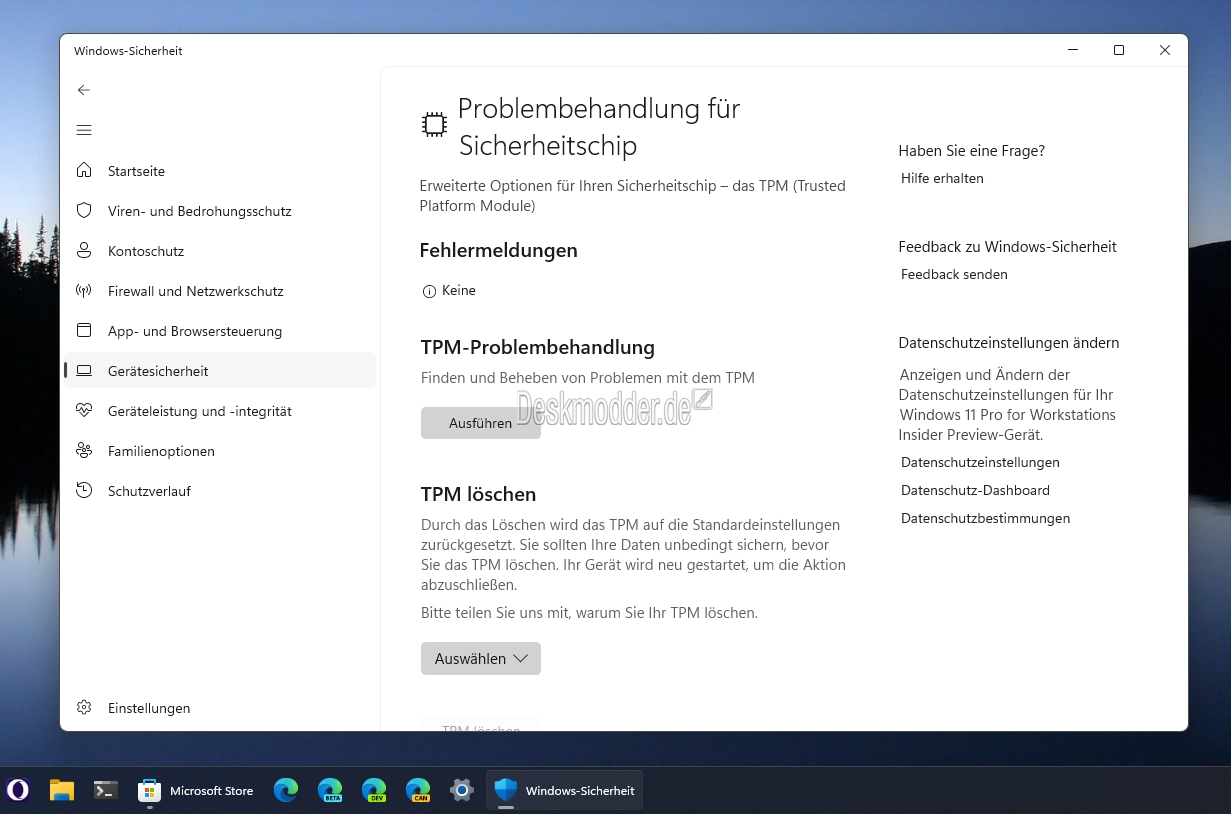
Task: Open the Feedback senden link
Action: (x=954, y=274)
